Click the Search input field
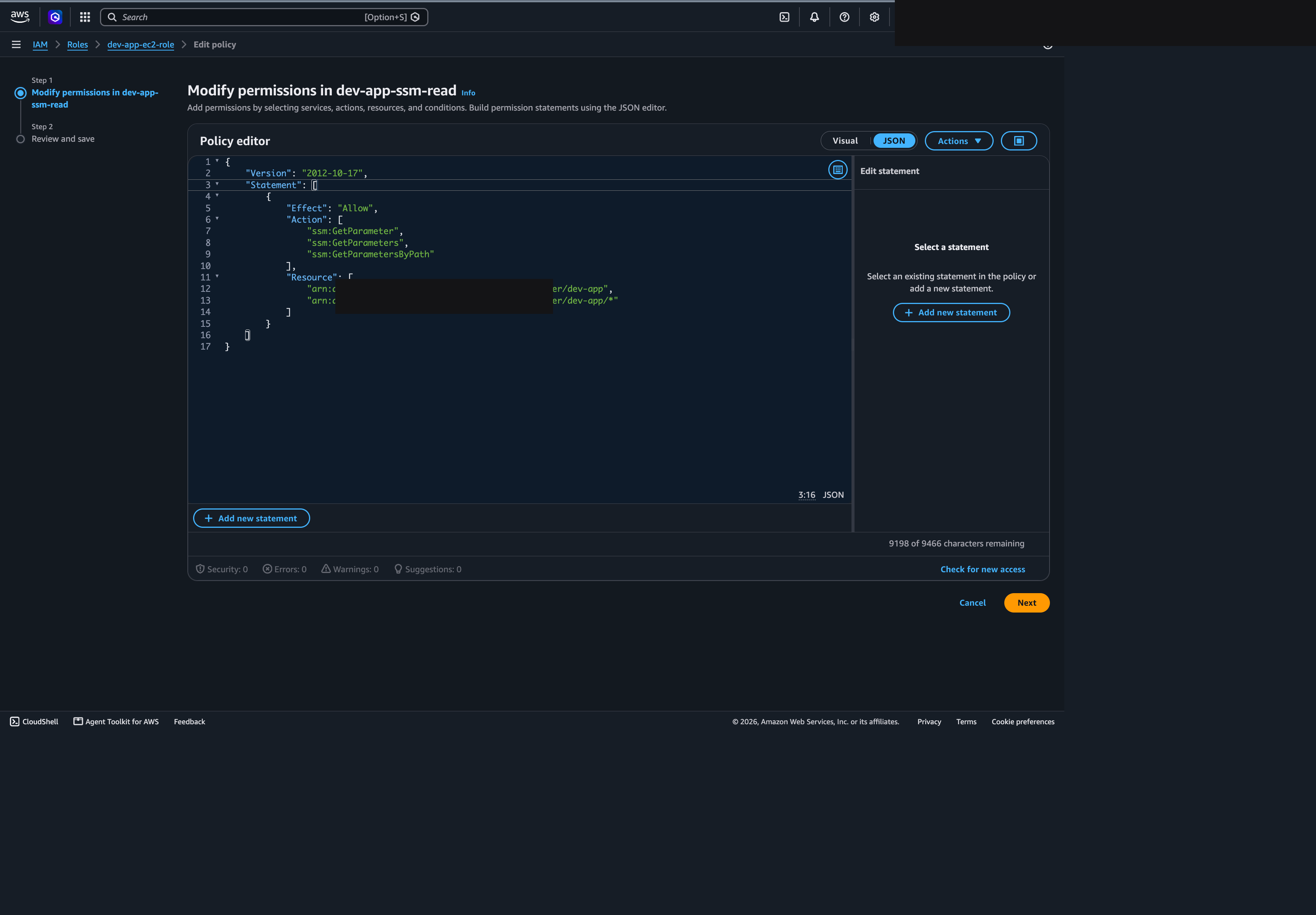 tap(264, 17)
